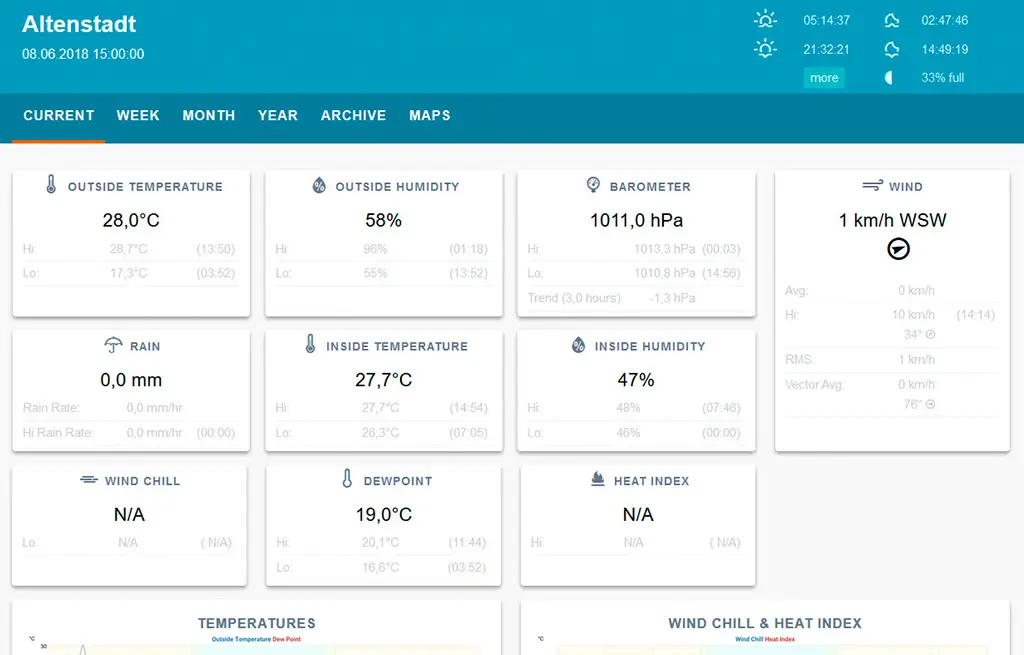This screenshot has width=1024, height=655.
Task: Click the Outside Temperature legend label in chart
Action: pos(241,639)
